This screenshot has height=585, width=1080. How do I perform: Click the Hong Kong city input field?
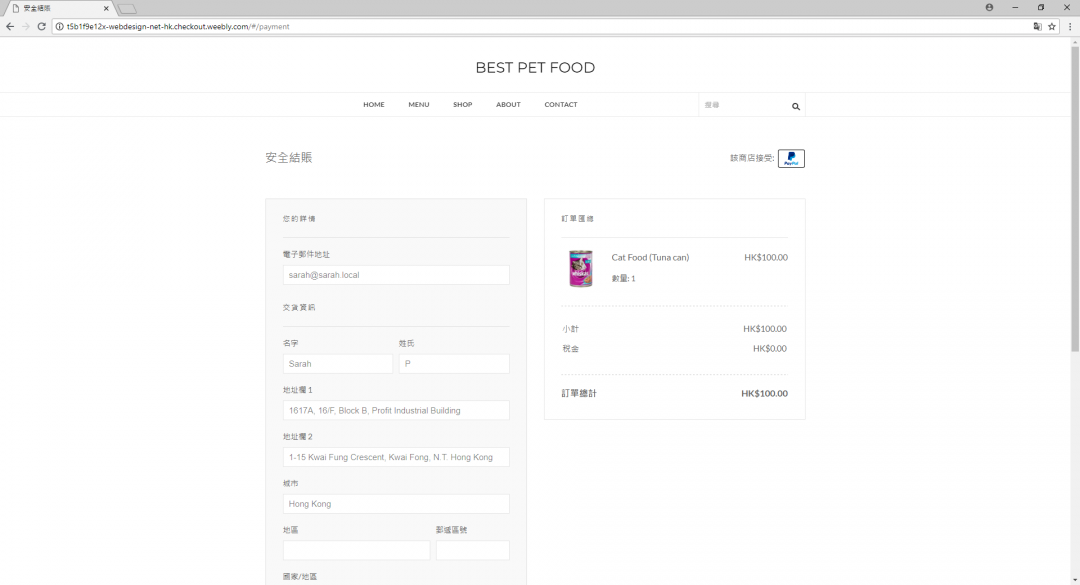click(396, 503)
